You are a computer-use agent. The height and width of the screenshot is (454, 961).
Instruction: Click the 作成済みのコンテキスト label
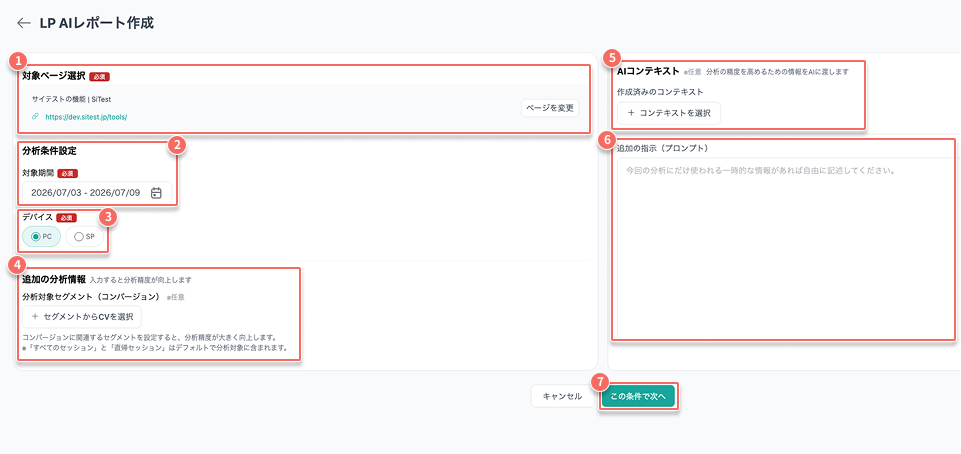tap(660, 92)
